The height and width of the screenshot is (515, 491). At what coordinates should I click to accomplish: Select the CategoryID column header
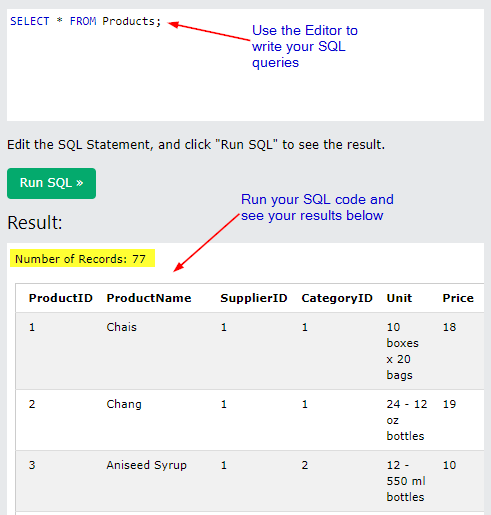[x=337, y=298]
